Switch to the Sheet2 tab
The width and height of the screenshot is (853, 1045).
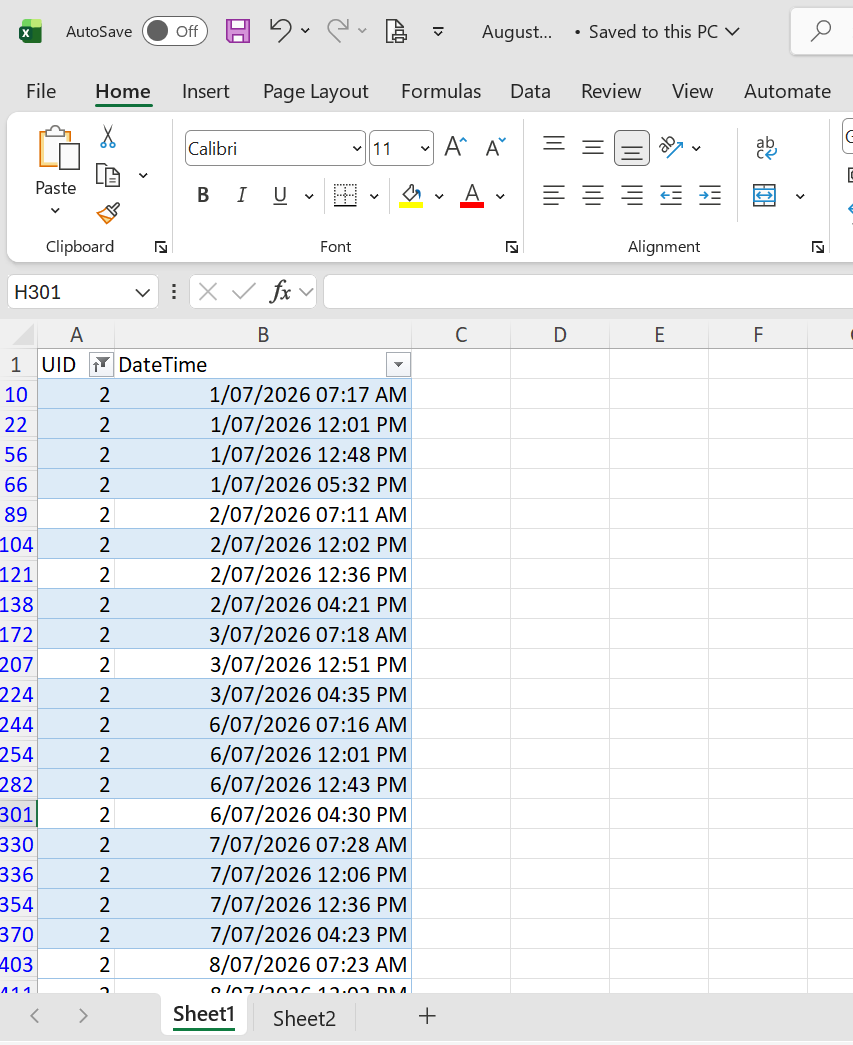pyautogui.click(x=304, y=1018)
